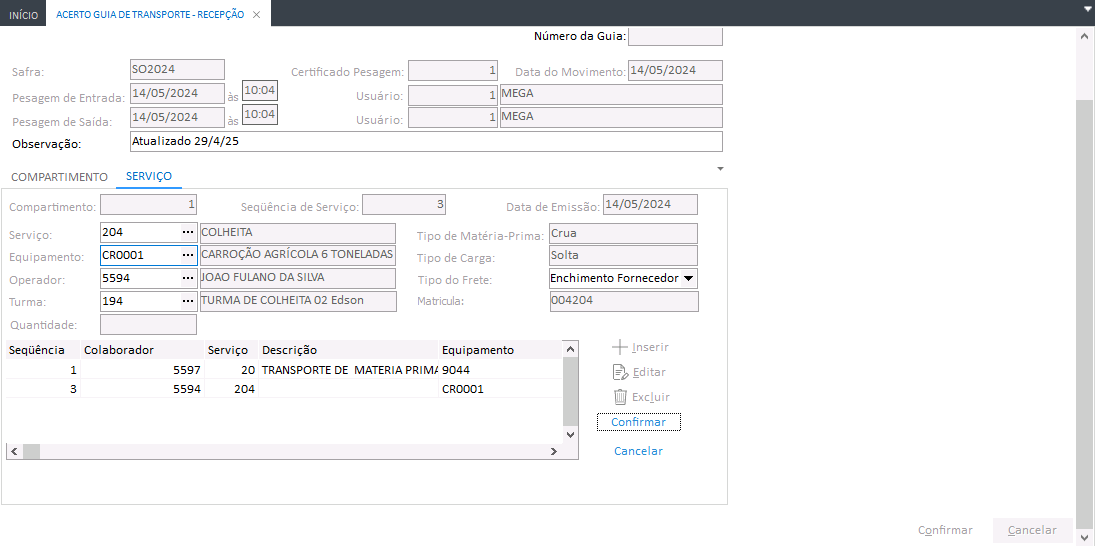Click the grid Equipamento column header
The image size is (1095, 546).
coord(500,350)
